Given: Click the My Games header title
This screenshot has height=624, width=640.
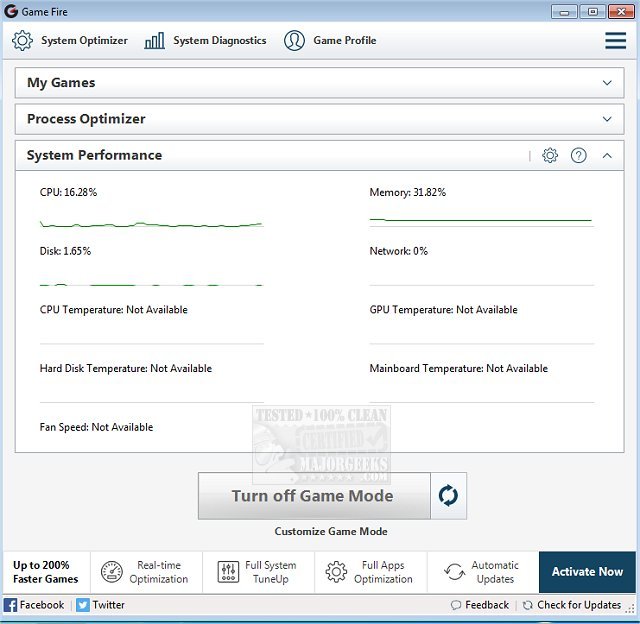Looking at the screenshot, I should click(61, 83).
